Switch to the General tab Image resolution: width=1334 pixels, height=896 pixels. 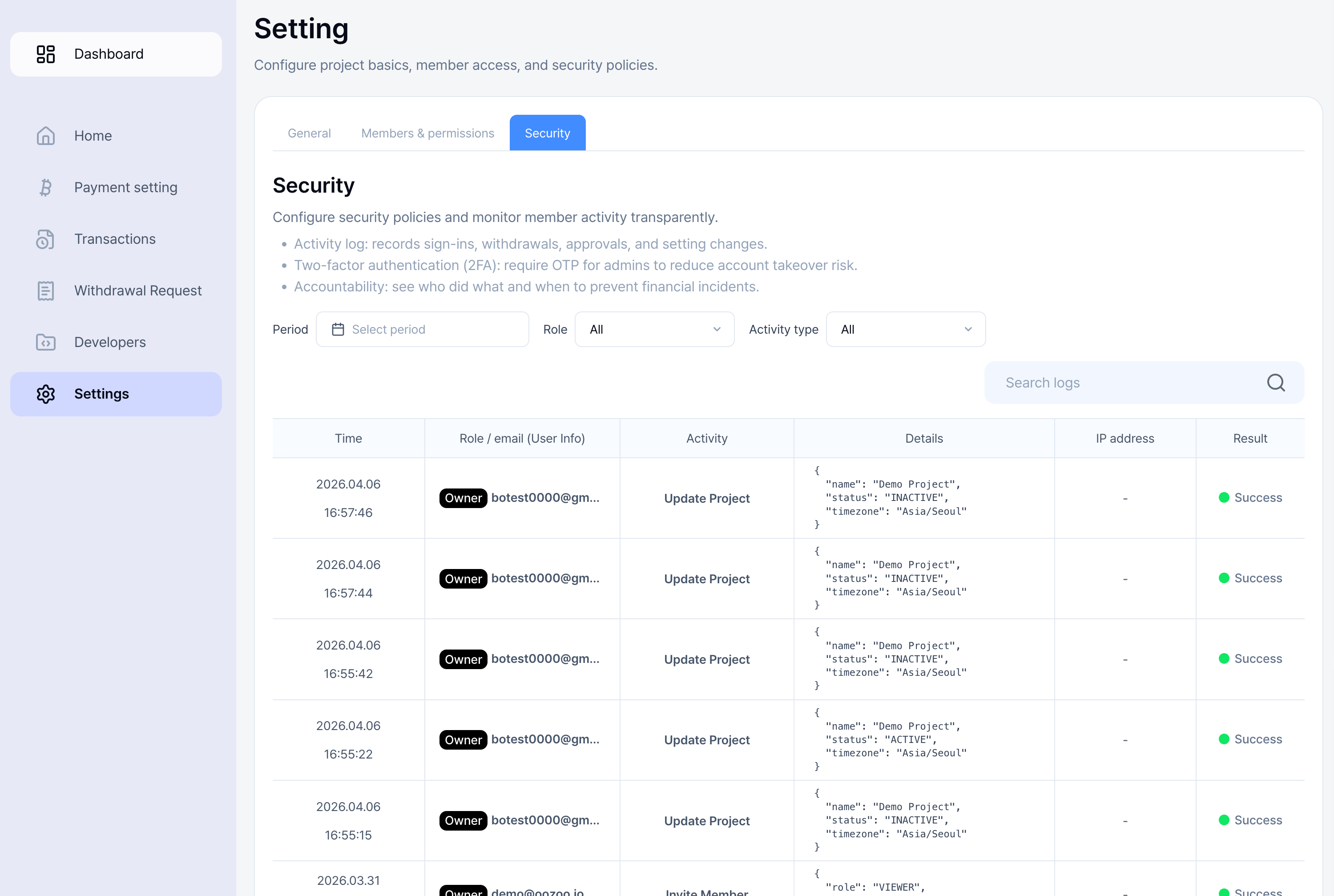(309, 133)
